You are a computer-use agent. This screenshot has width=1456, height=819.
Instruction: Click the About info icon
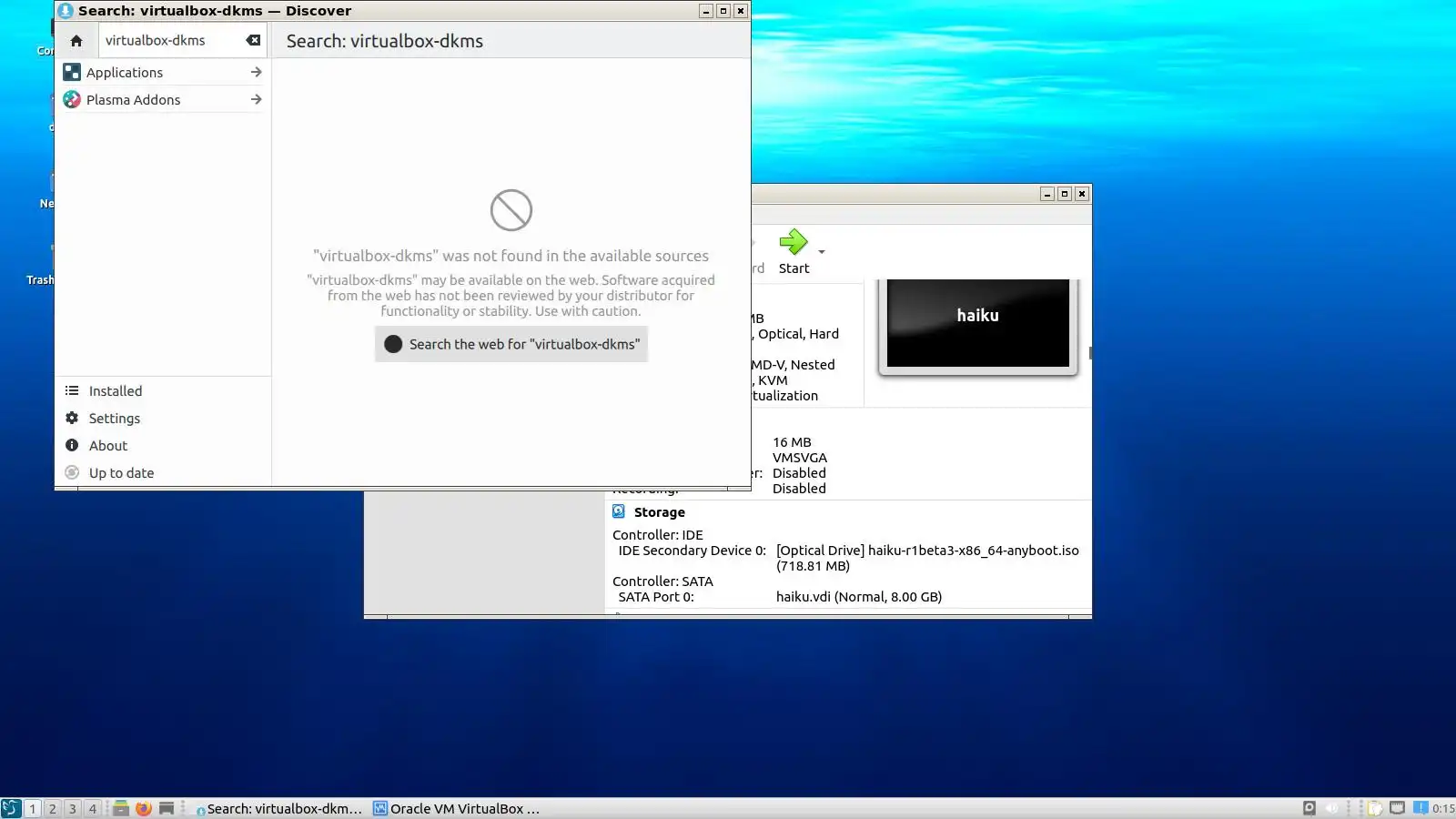pyautogui.click(x=72, y=445)
